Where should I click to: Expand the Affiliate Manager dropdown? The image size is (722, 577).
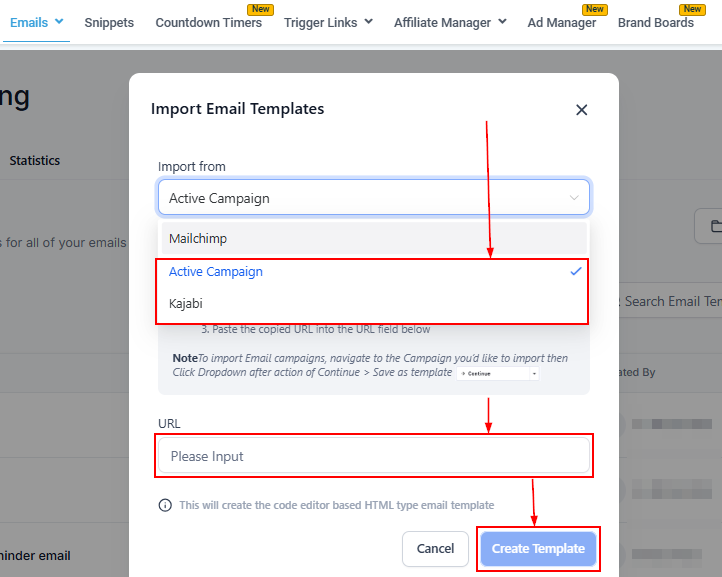pos(501,22)
